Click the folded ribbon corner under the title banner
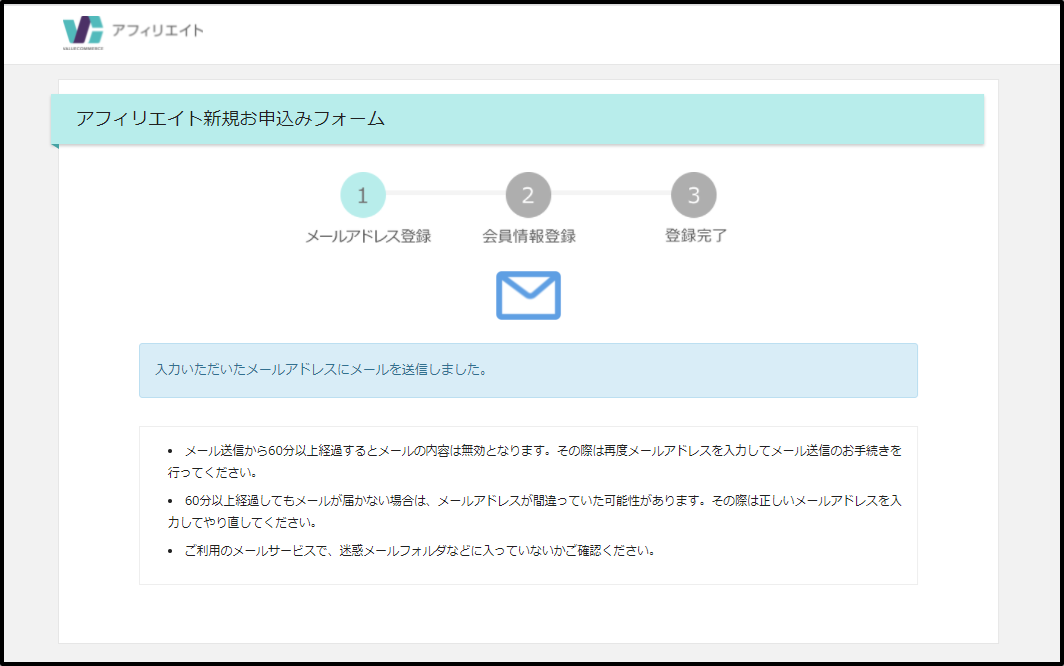Screen dimensions: 1064x666 tap(55, 147)
